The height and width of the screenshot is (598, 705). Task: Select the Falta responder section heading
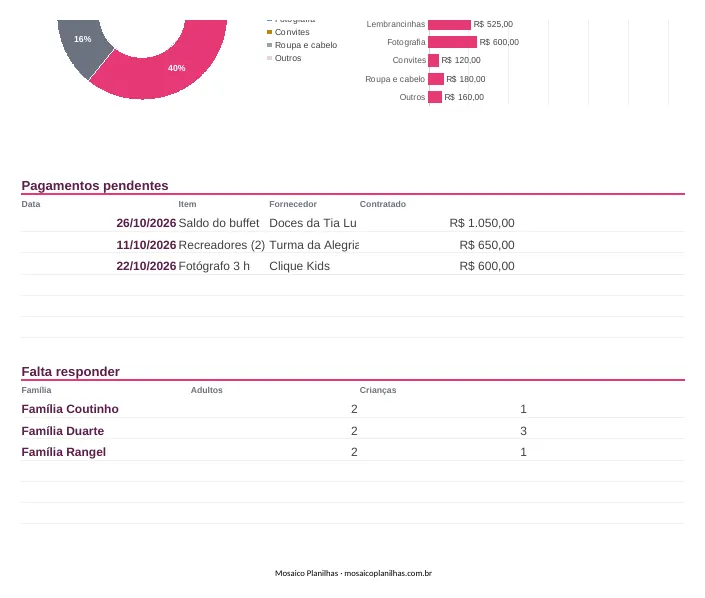[71, 372]
